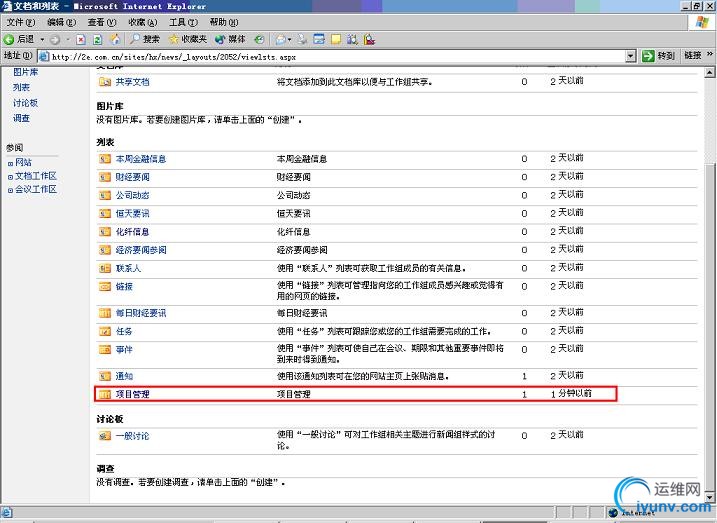Click the Refresh page icon
The height and width of the screenshot is (523, 717).
pos(98,40)
